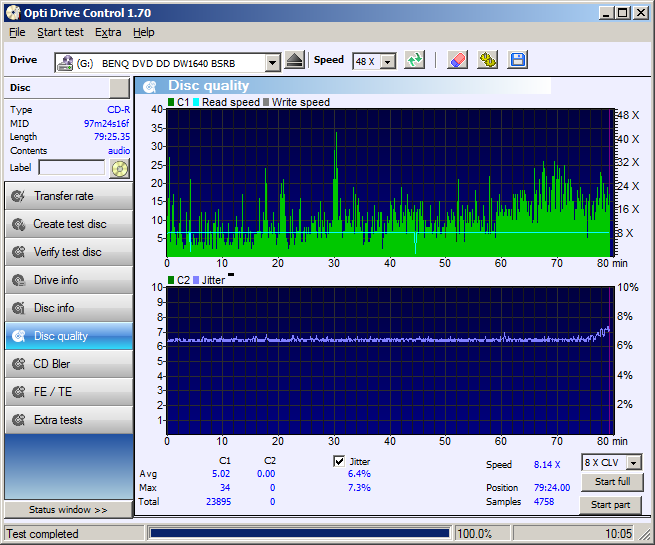Click the C1 Total value 23895

pos(218,502)
